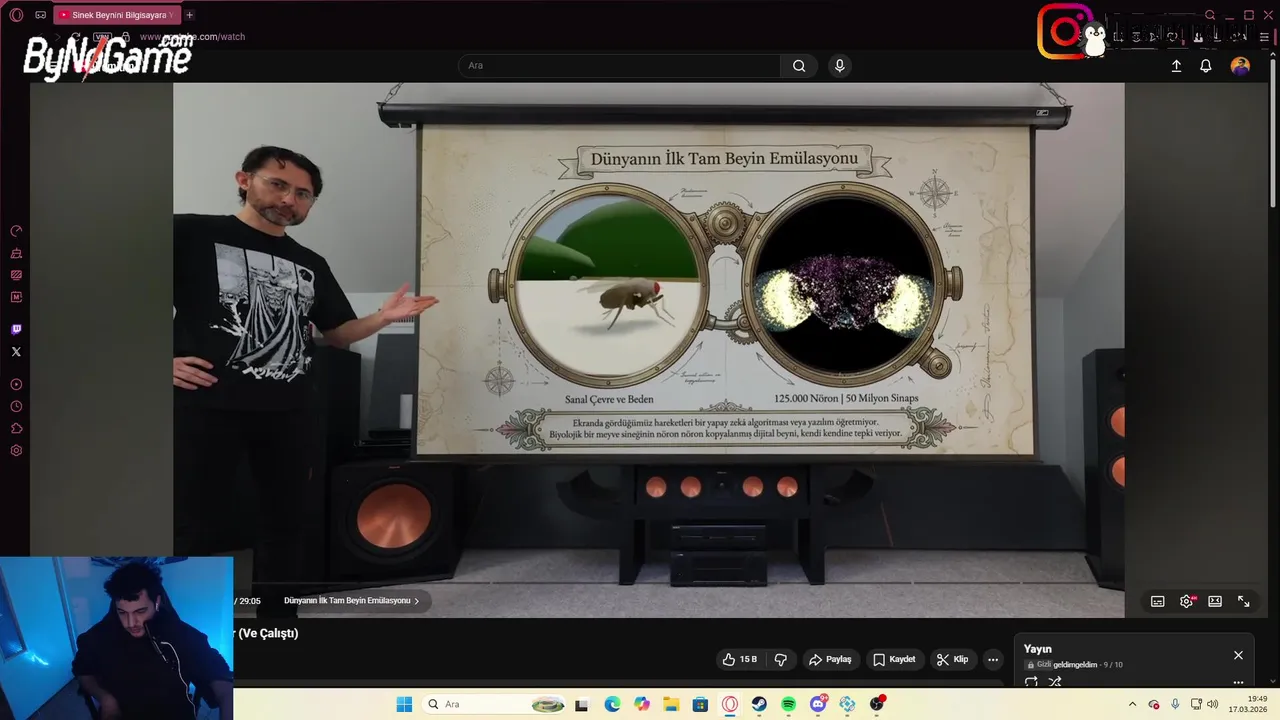Open GX Control in the sidebar

pyautogui.click(x=16, y=231)
